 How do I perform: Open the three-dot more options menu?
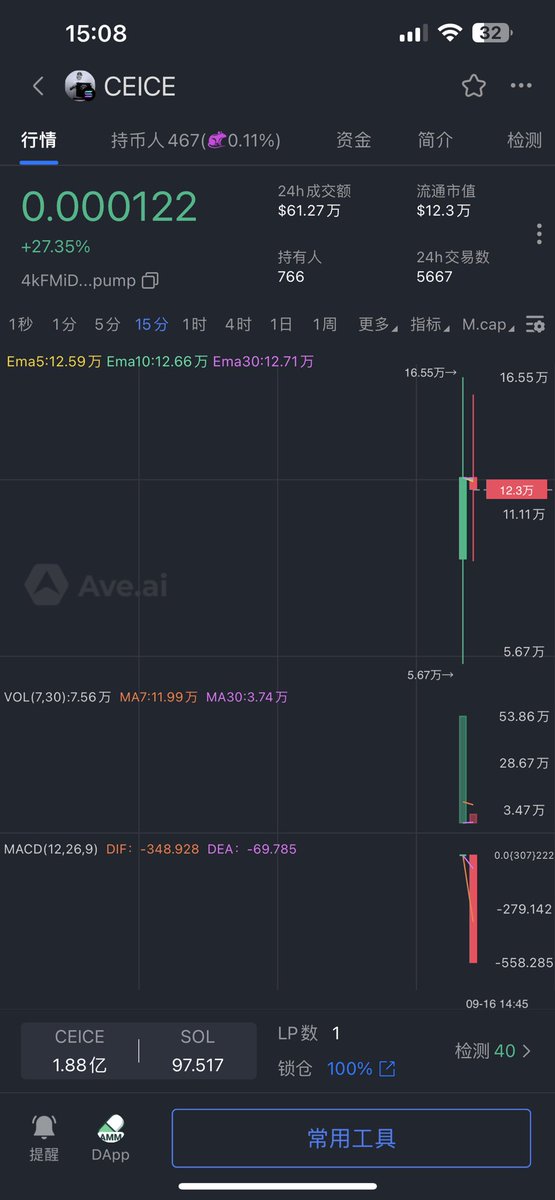[521, 86]
